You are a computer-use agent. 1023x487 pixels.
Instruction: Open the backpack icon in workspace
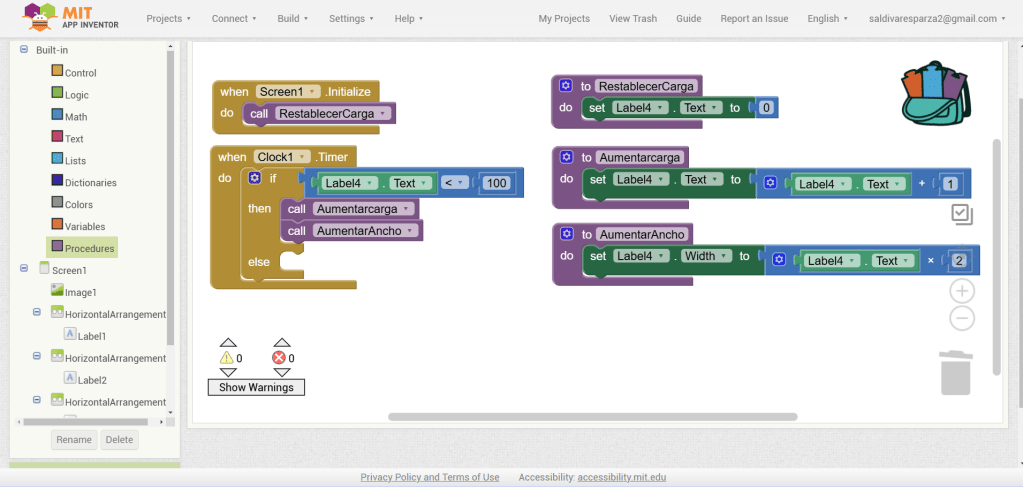tap(936, 92)
